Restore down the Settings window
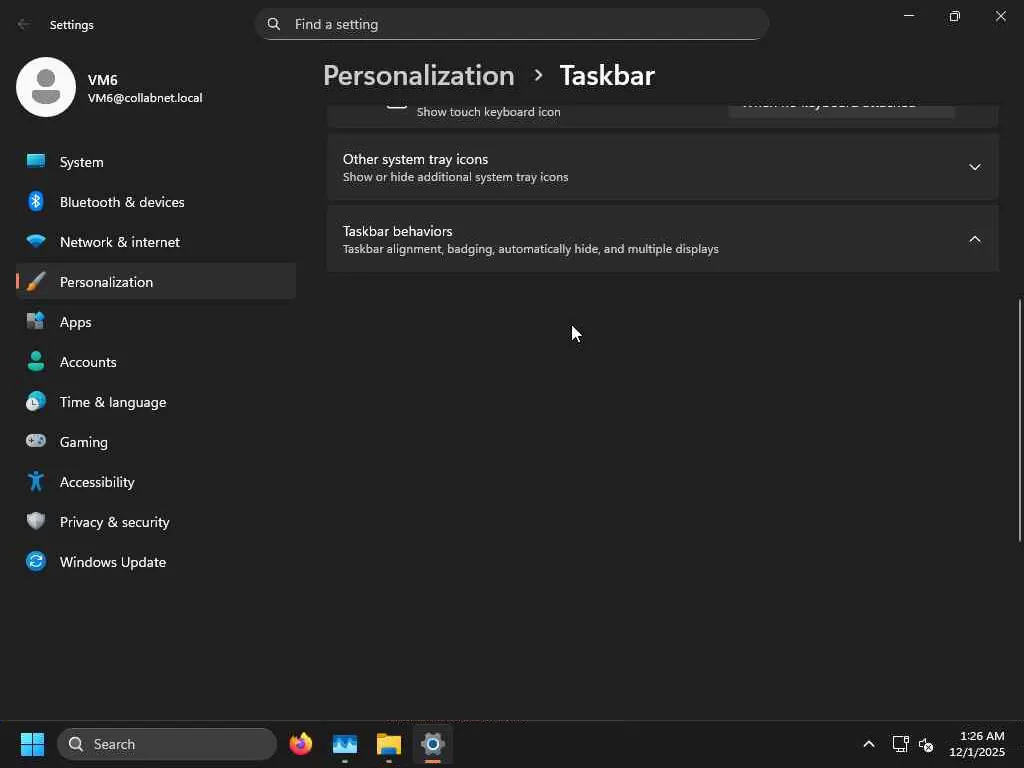1024x768 pixels. tap(954, 16)
